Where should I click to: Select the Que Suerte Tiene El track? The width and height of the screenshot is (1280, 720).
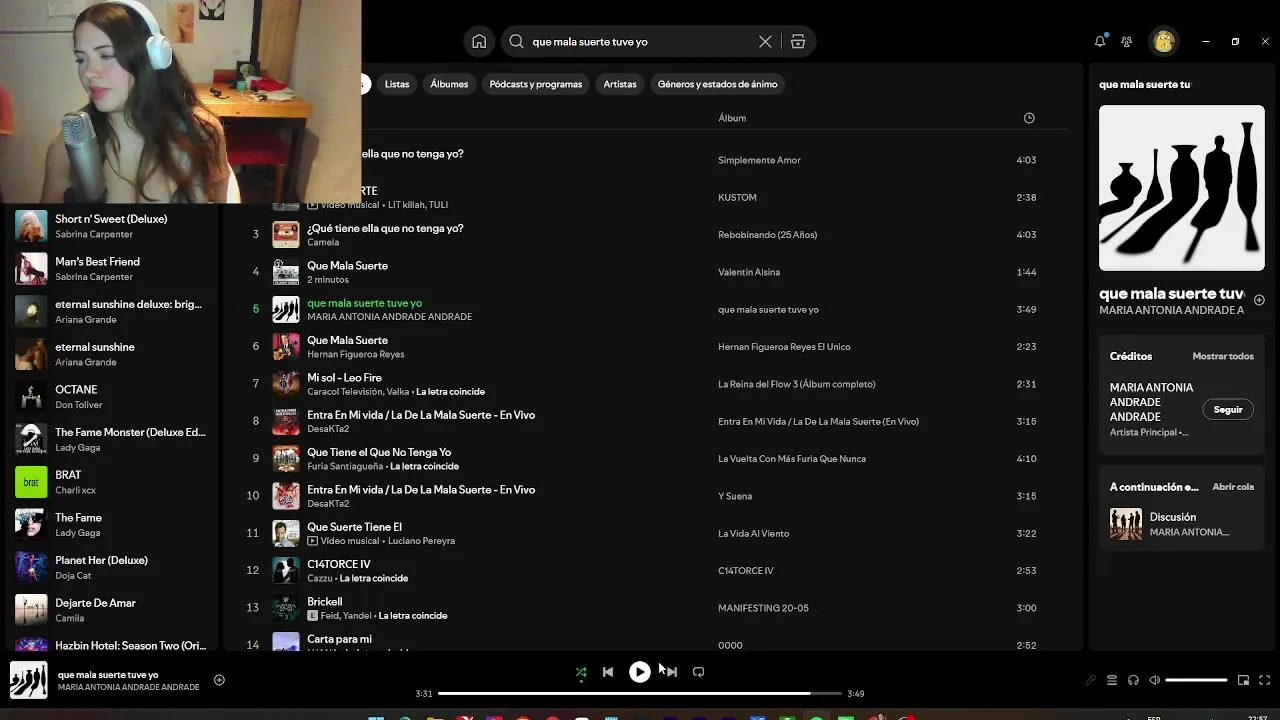[654, 533]
